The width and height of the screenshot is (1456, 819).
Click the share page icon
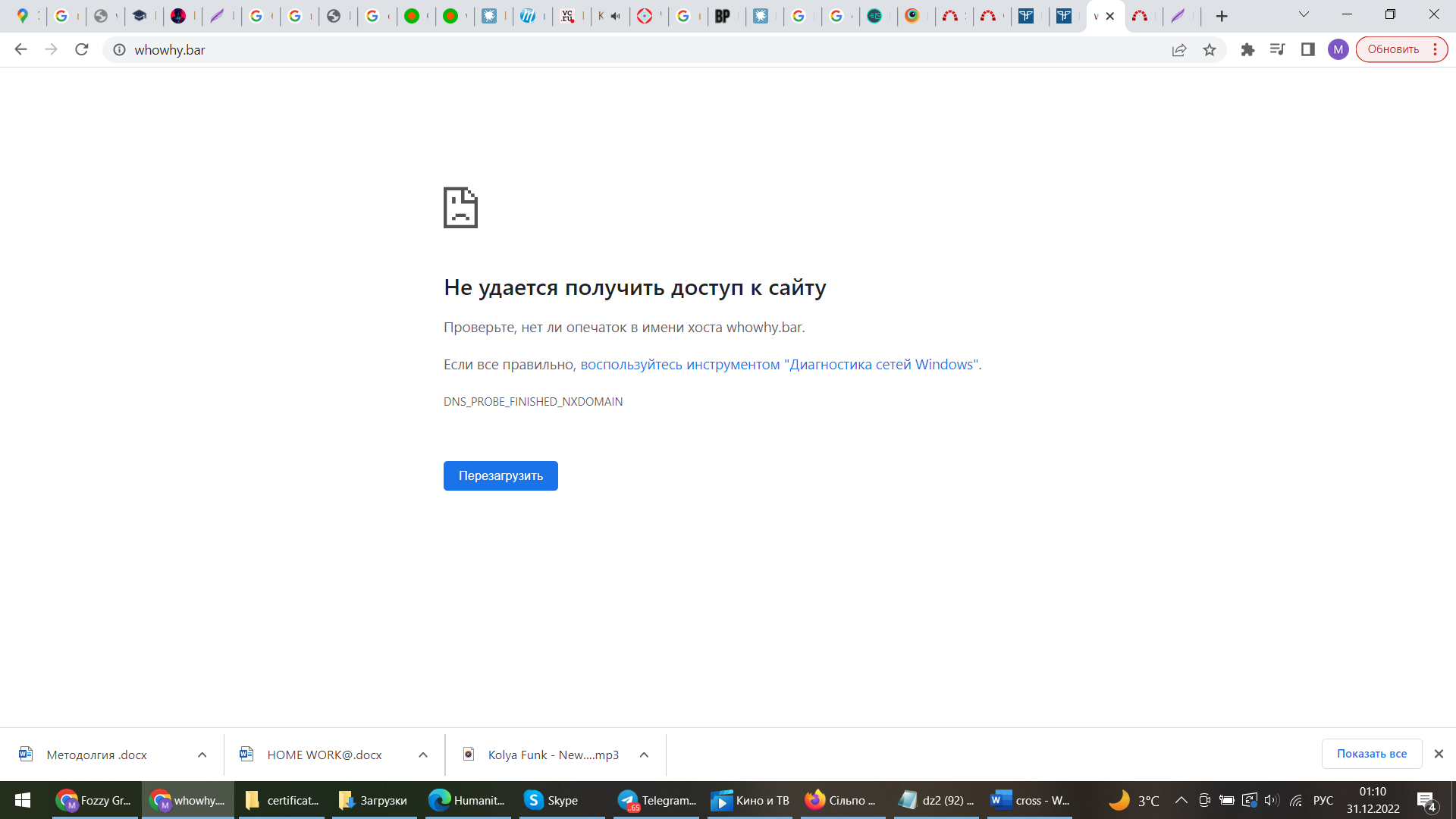[1179, 50]
